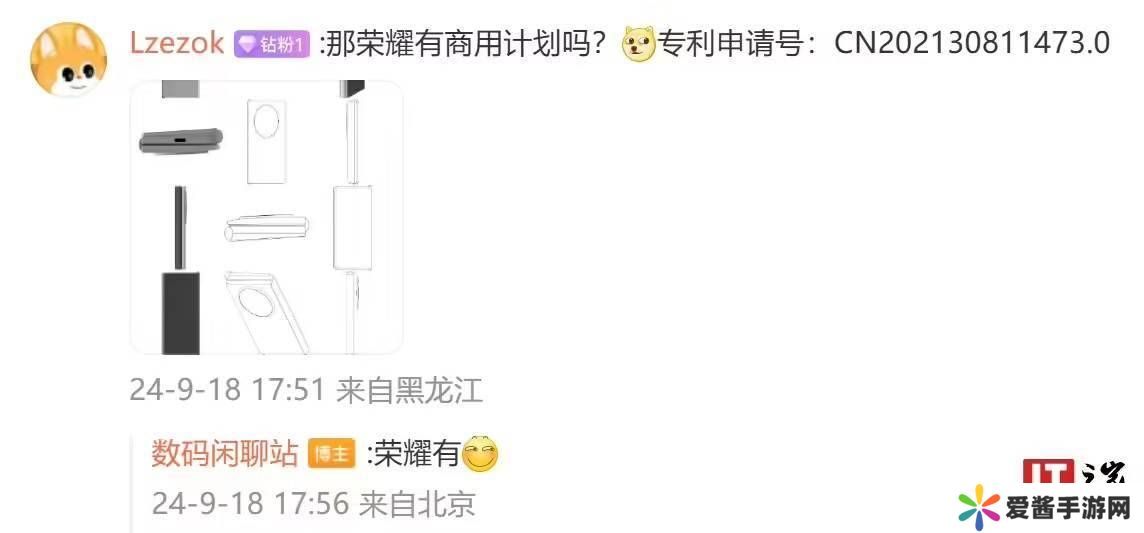This screenshot has height=533, width=1144.
Task: Click the circular camera sketch atop the thumbnail
Action: [x=265, y=118]
